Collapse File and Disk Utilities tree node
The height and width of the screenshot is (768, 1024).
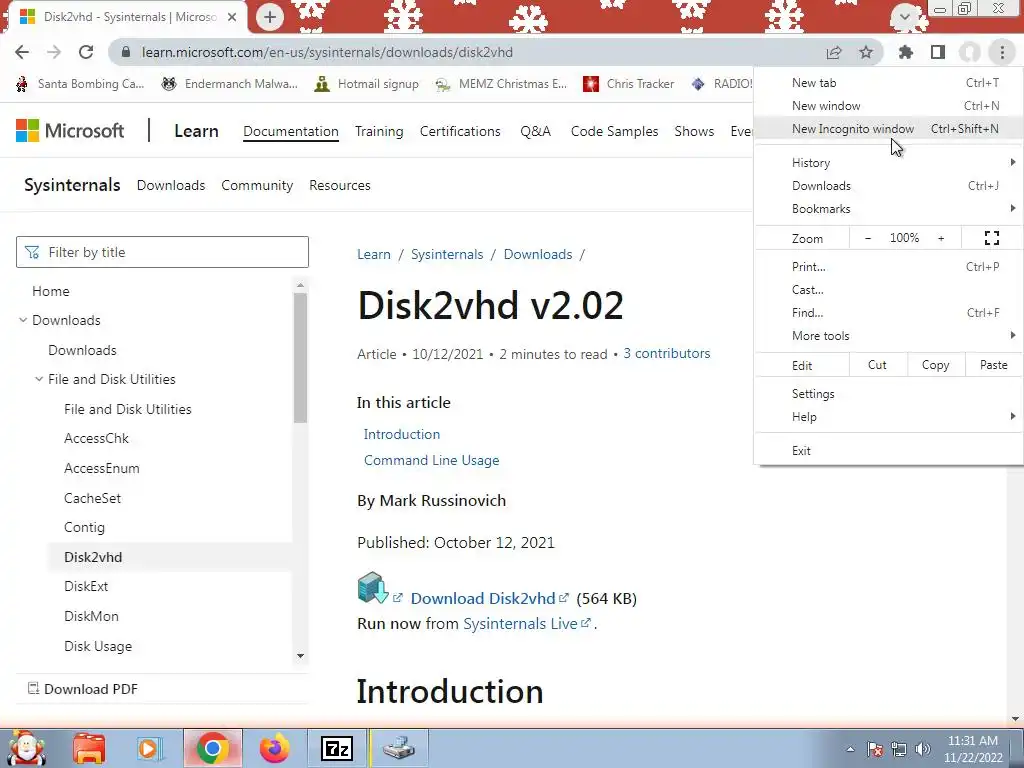(39, 379)
